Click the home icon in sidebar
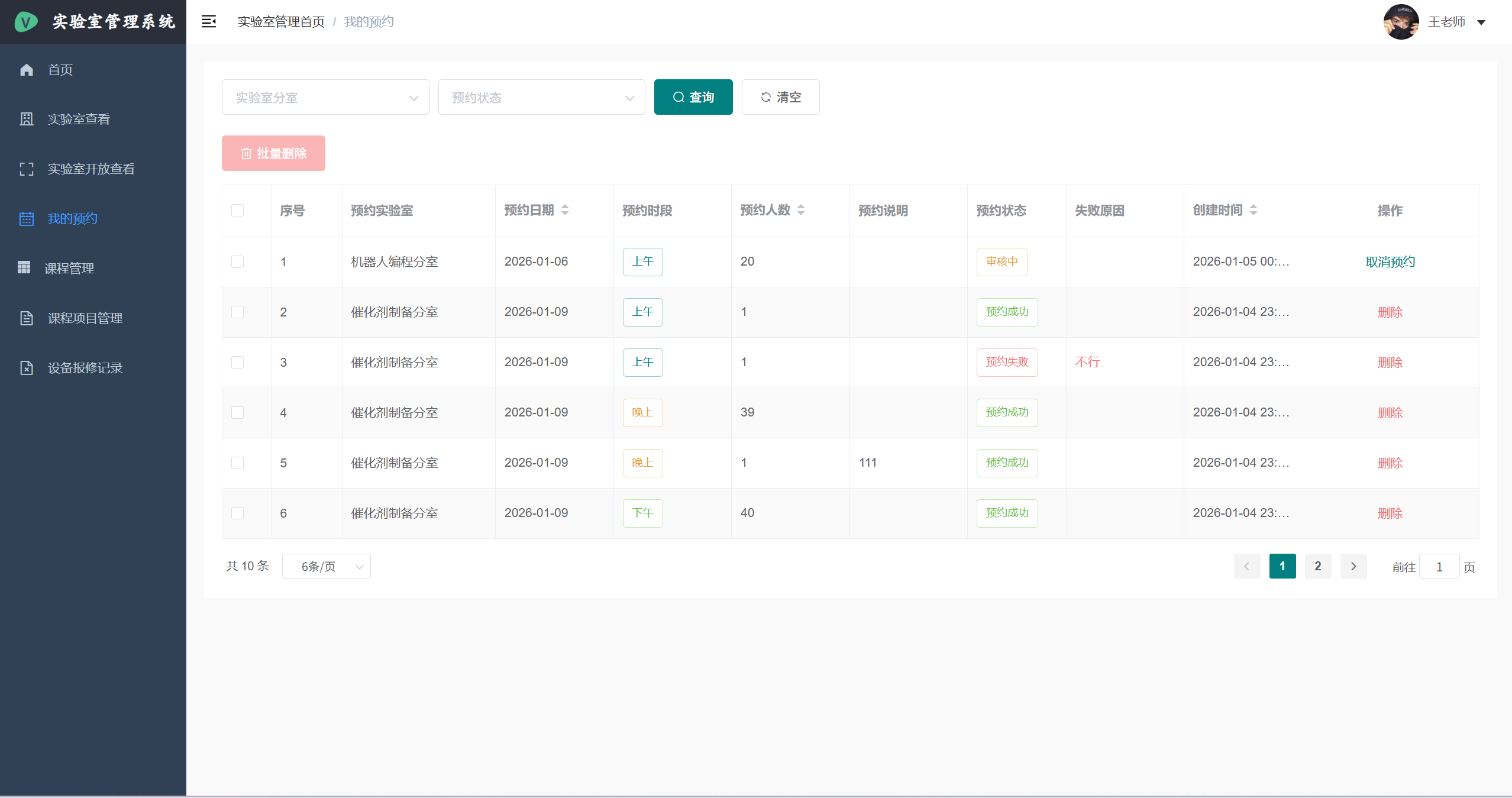The image size is (1512, 798). [27, 70]
